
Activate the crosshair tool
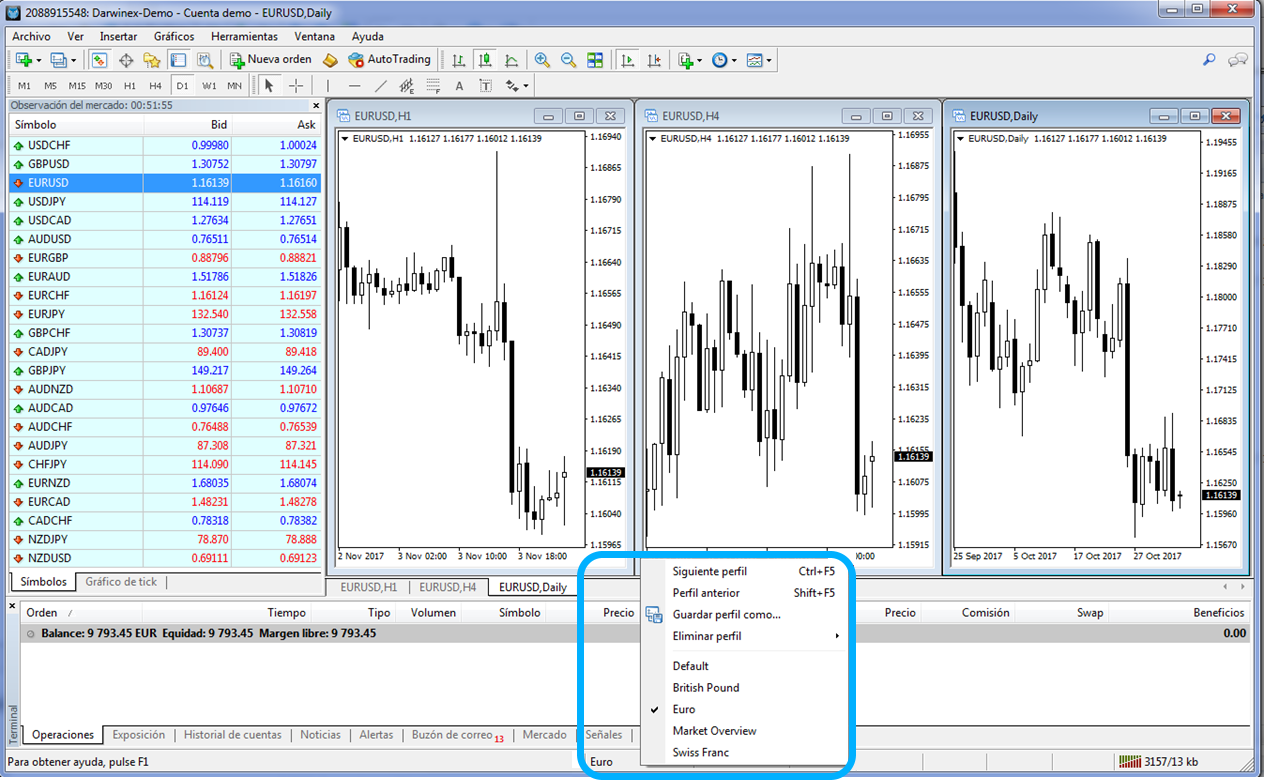pos(296,85)
